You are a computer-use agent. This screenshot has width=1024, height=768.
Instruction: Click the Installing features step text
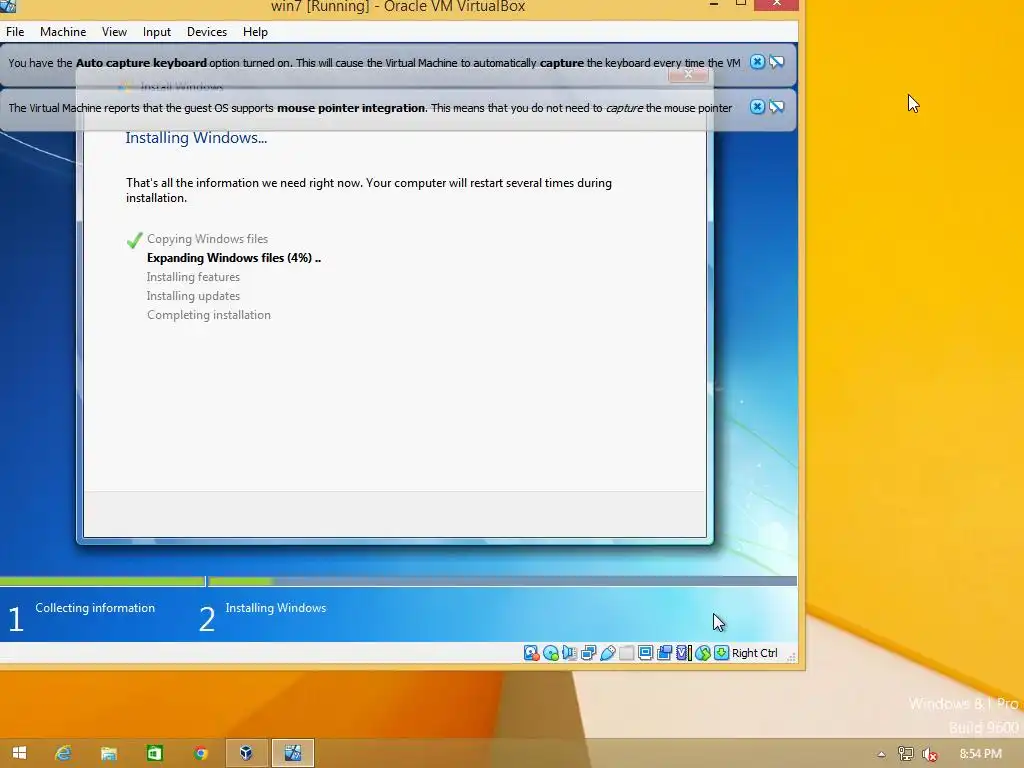click(193, 277)
